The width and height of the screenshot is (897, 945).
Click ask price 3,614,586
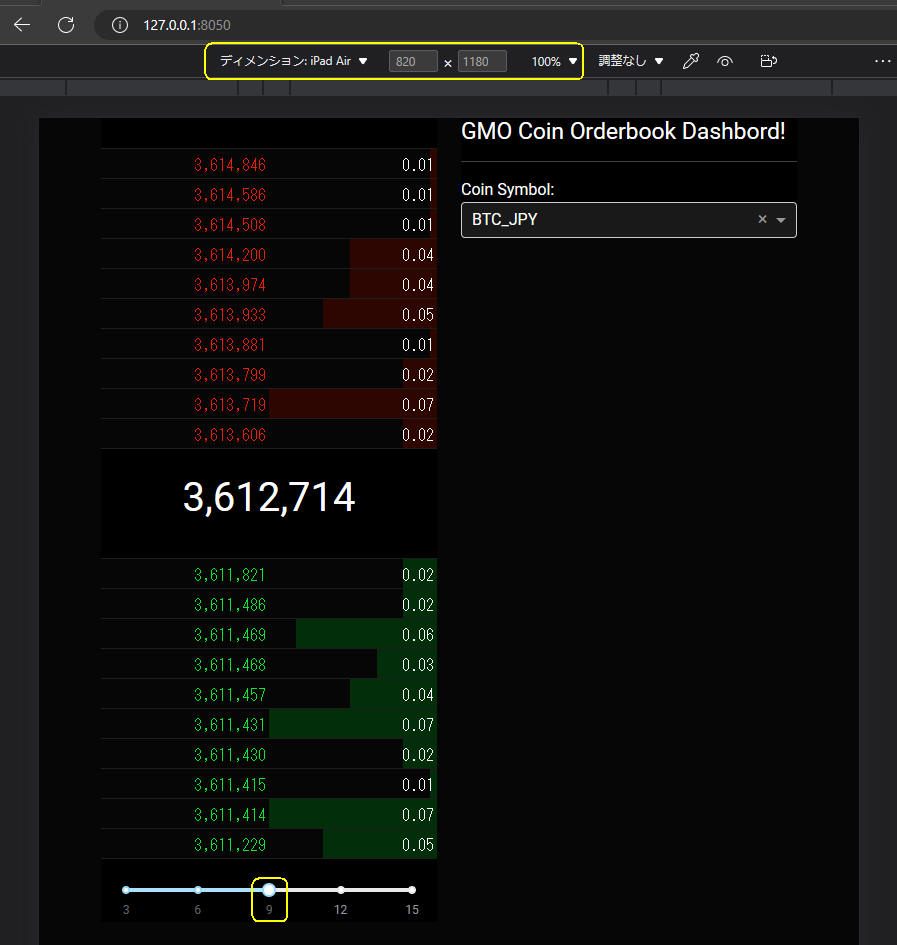point(230,195)
